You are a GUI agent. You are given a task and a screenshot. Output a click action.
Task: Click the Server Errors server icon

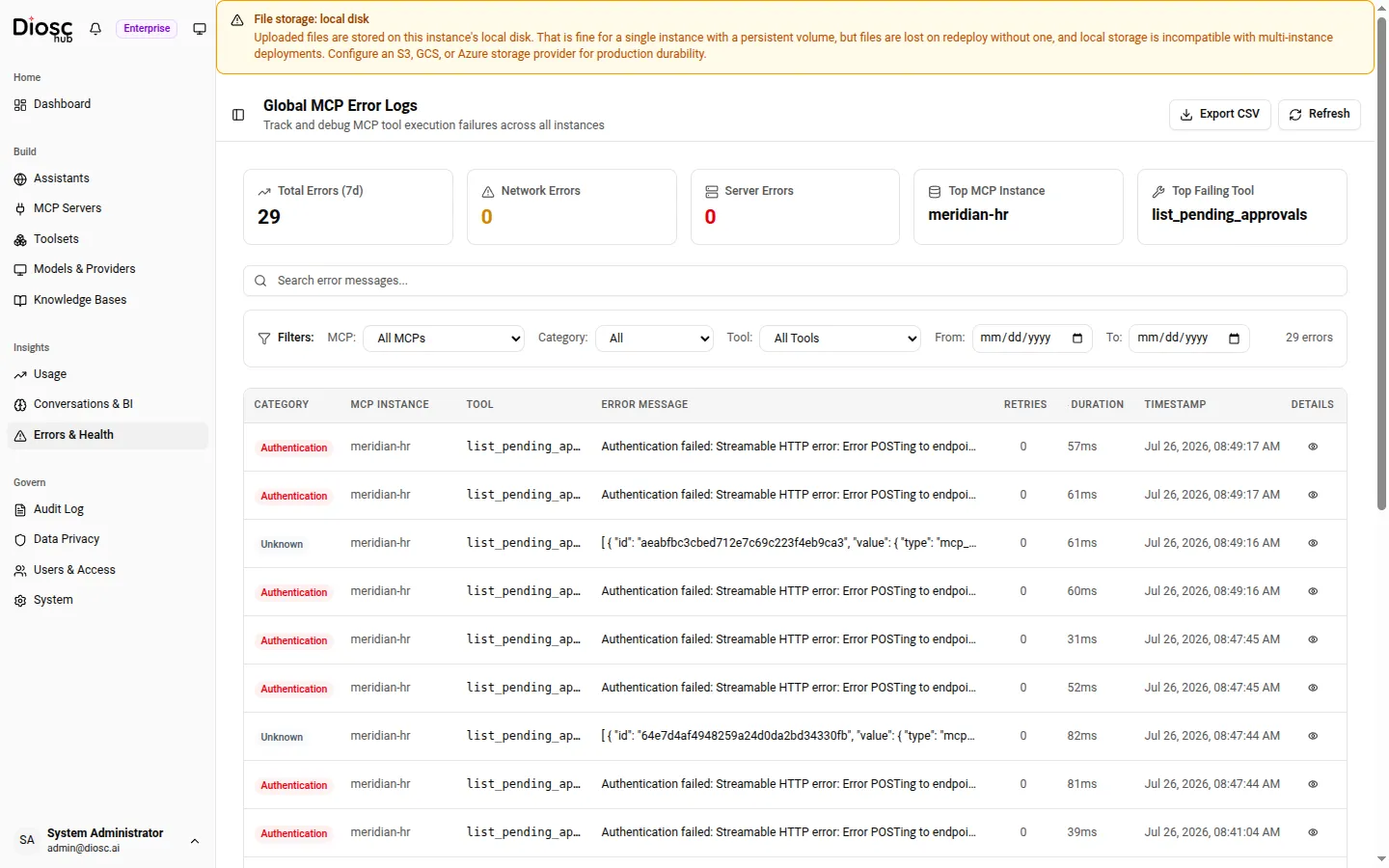712,191
